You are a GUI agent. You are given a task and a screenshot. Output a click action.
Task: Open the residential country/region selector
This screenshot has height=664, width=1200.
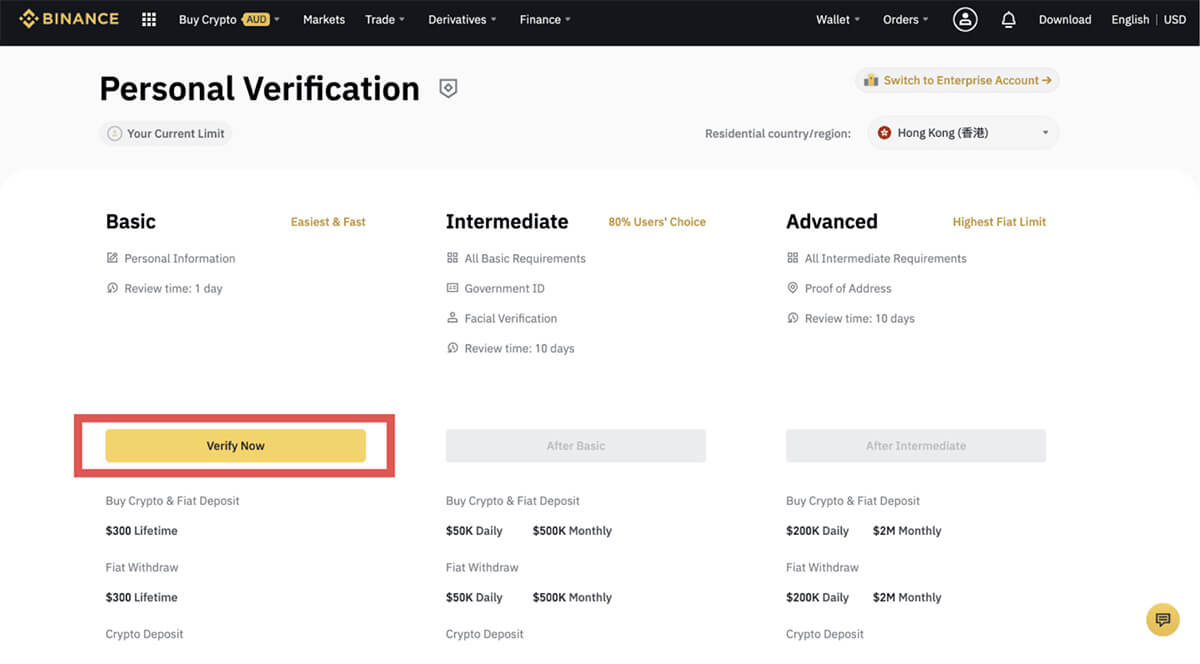pos(962,133)
